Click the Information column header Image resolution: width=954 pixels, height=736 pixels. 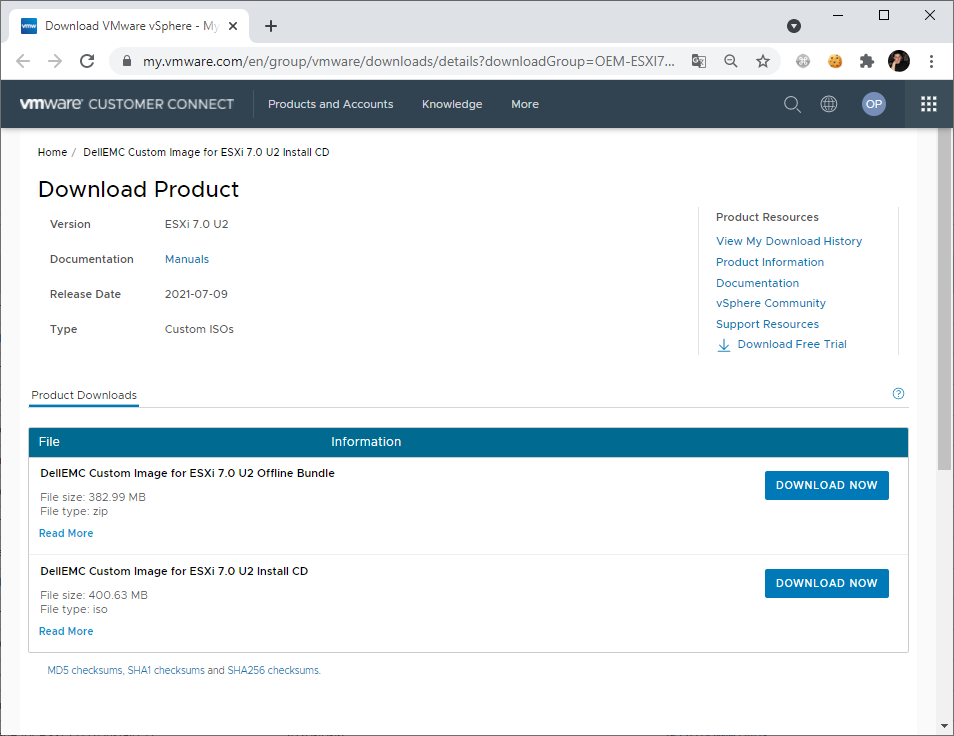[x=366, y=442]
